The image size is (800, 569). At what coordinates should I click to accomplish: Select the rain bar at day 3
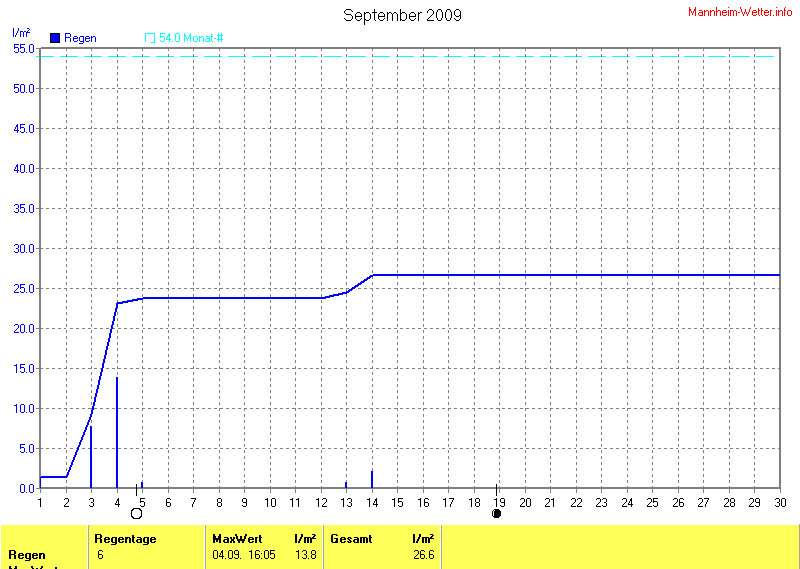(91, 456)
